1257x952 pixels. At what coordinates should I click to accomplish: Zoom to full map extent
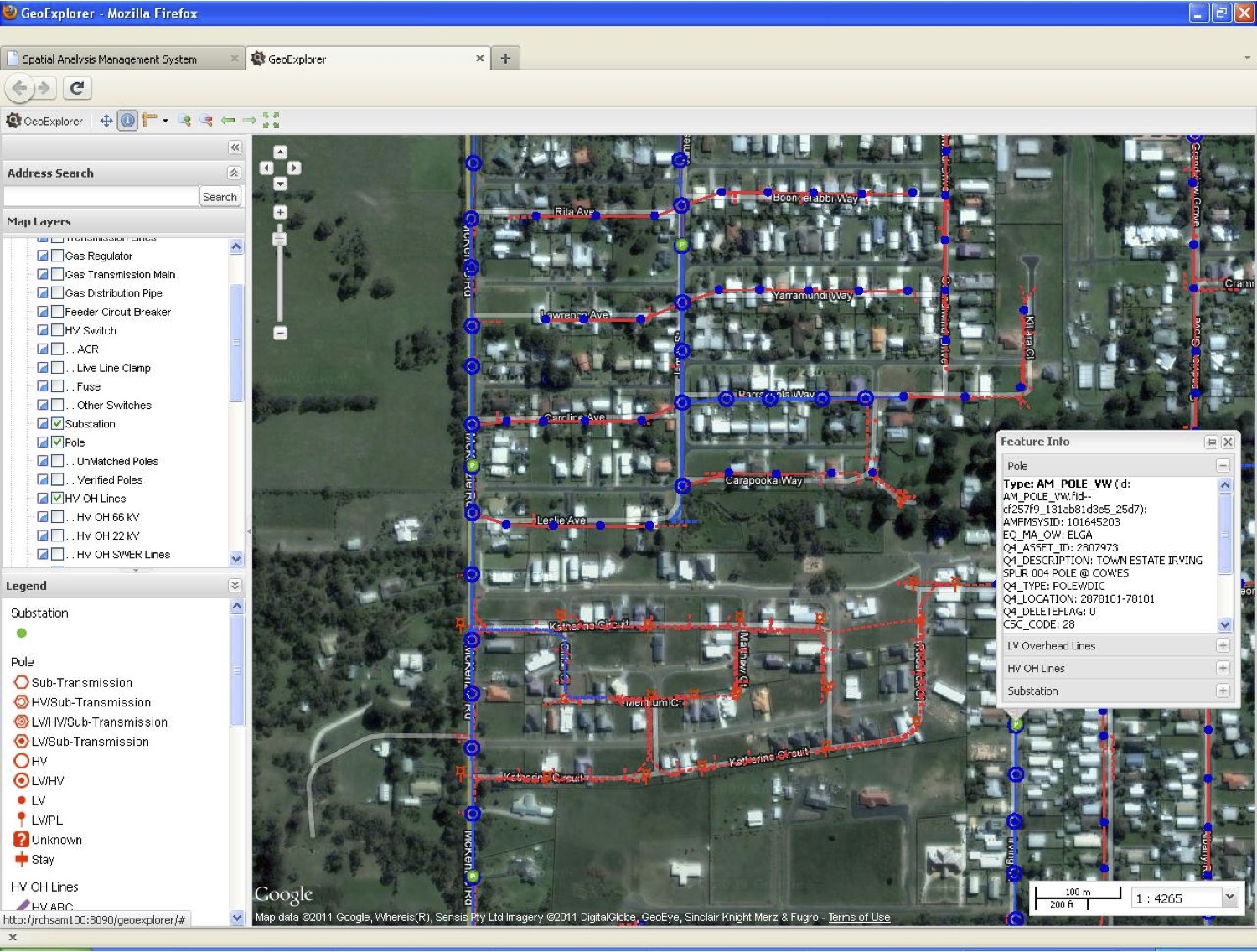[271, 121]
